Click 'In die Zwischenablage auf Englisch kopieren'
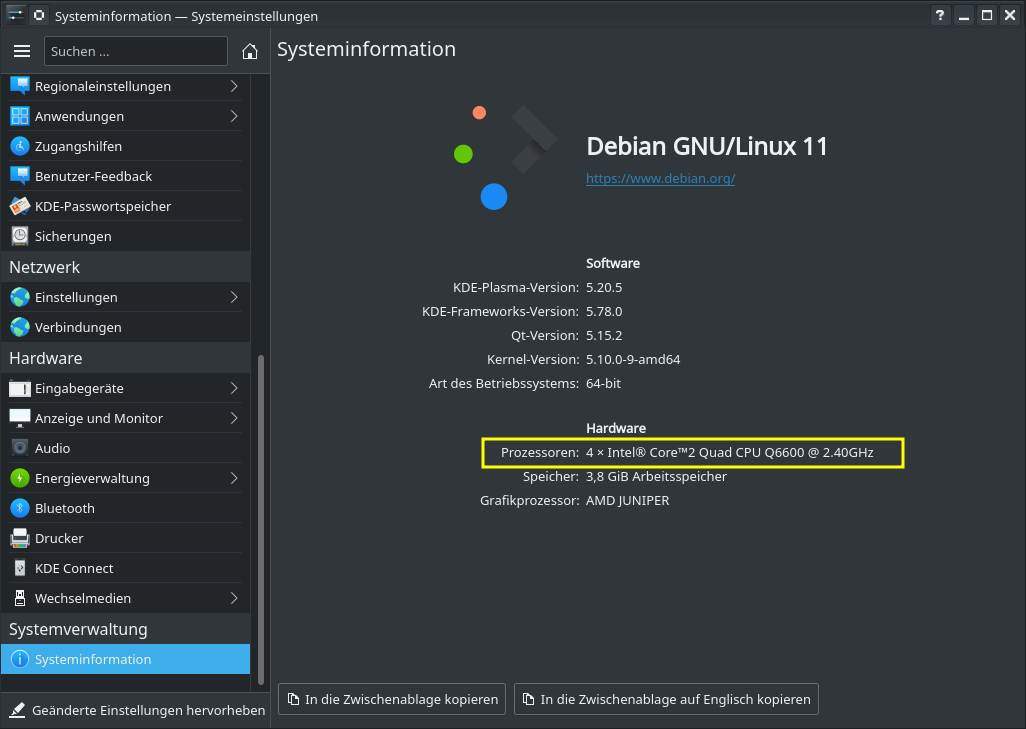 (666, 699)
